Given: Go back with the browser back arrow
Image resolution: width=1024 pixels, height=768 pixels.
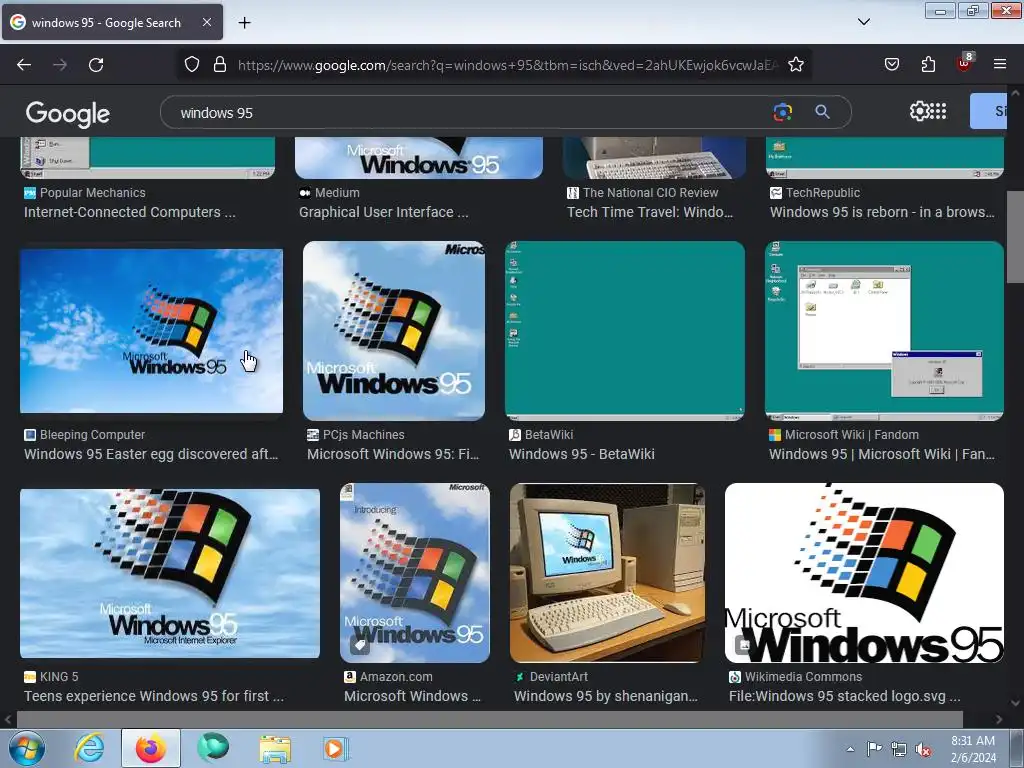Looking at the screenshot, I should [x=24, y=65].
